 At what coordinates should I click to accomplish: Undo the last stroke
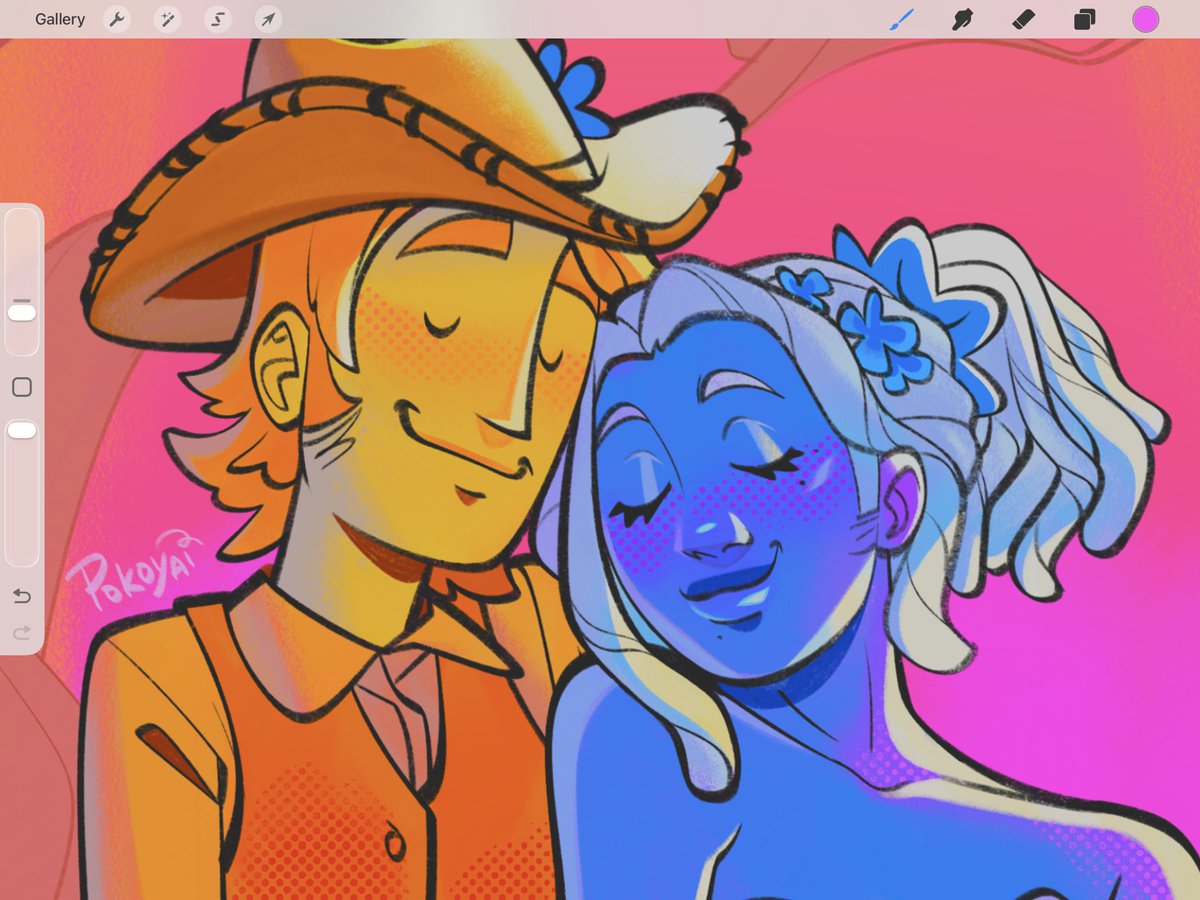[22, 597]
